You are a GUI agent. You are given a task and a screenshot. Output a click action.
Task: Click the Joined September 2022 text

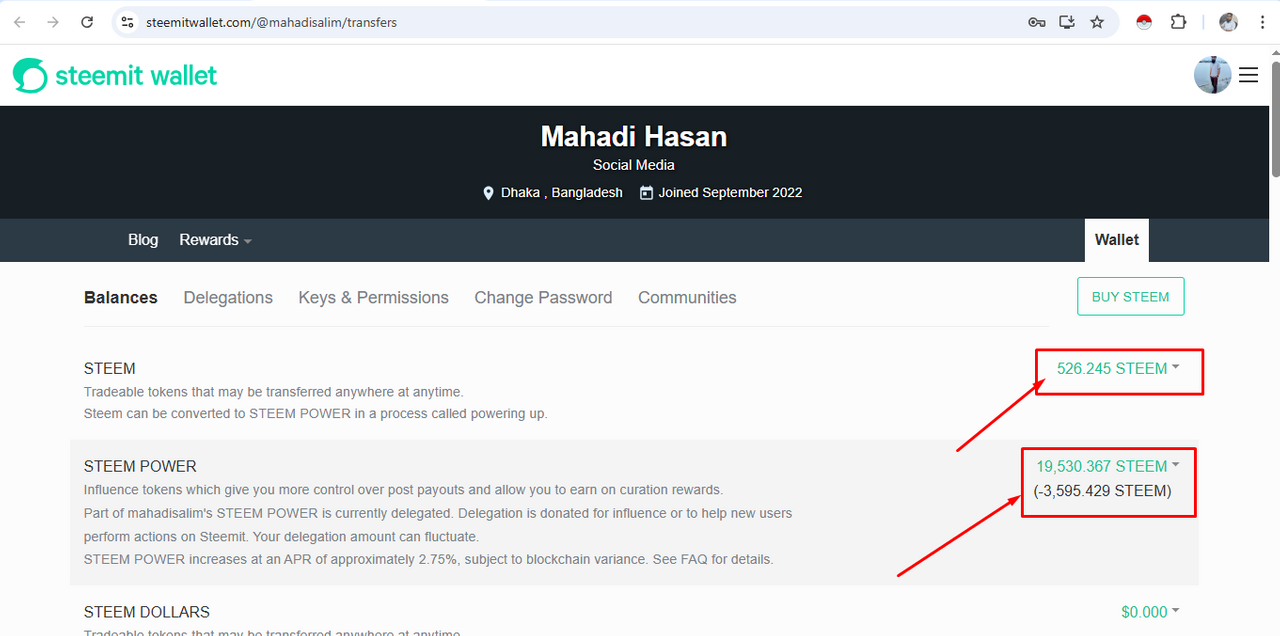click(730, 192)
